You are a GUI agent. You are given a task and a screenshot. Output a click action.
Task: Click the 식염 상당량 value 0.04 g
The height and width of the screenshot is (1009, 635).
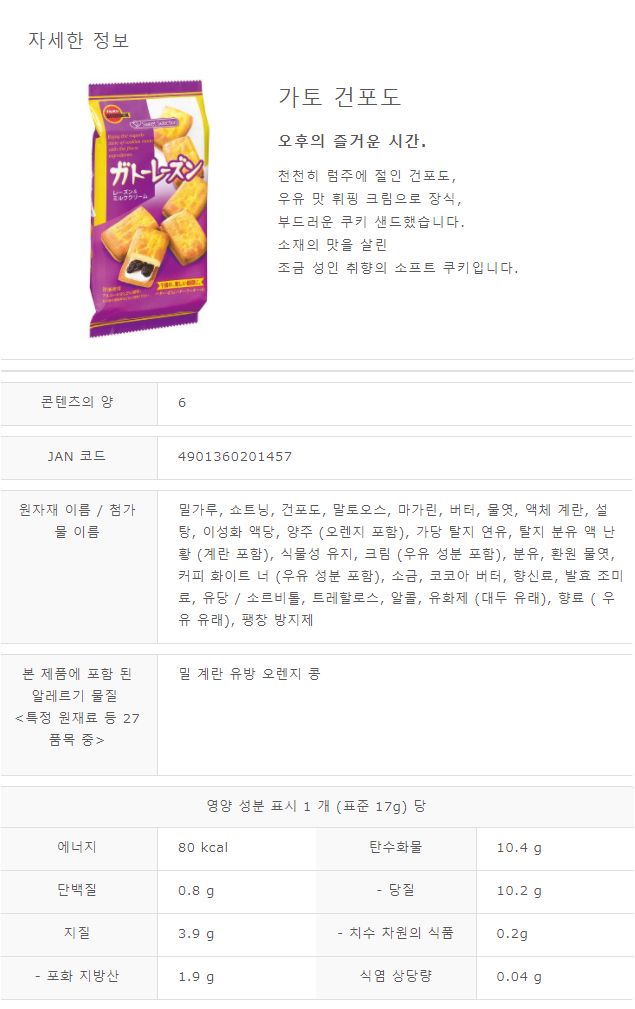519,977
